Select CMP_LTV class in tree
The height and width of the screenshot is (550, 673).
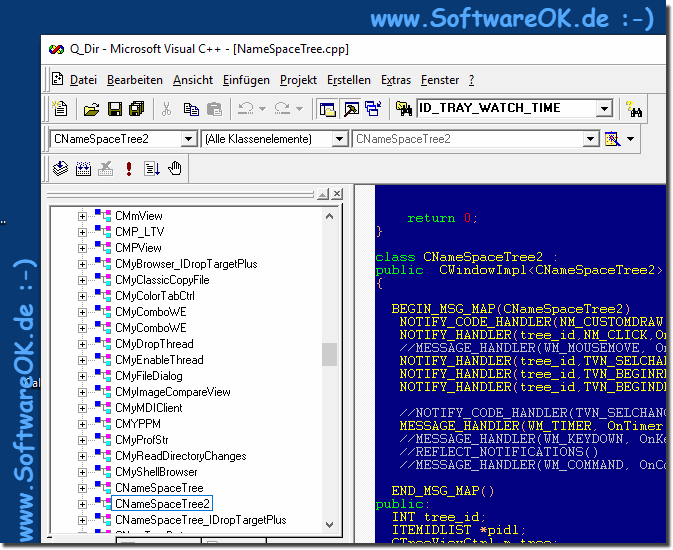(139, 232)
